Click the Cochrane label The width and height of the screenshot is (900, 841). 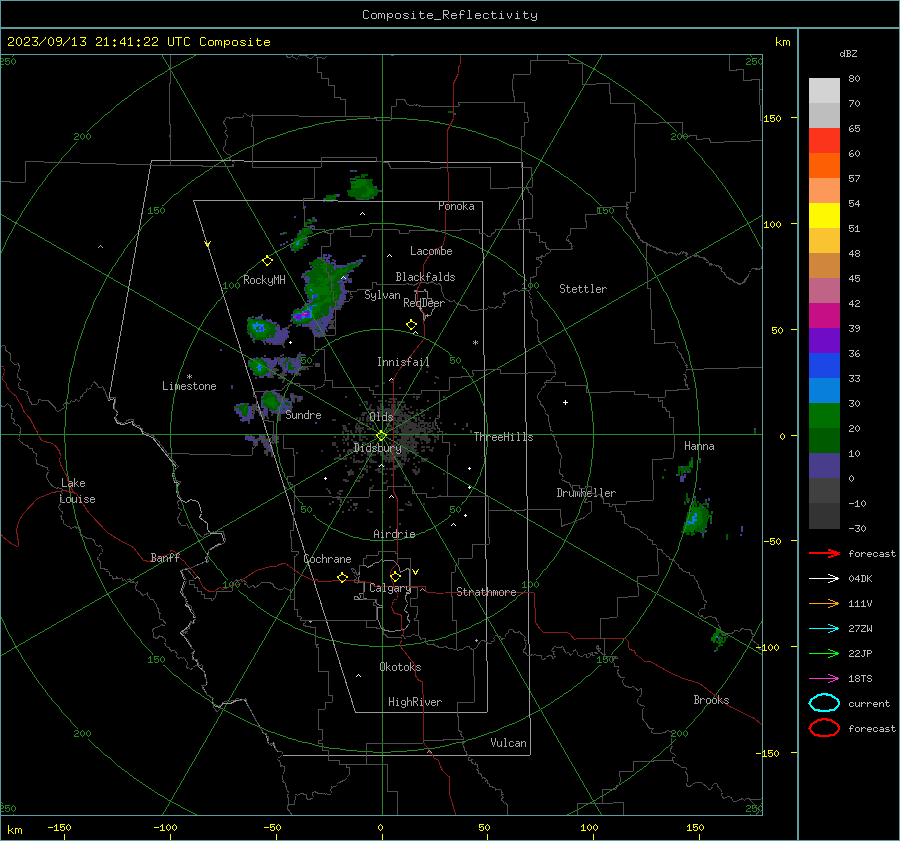tap(327, 559)
